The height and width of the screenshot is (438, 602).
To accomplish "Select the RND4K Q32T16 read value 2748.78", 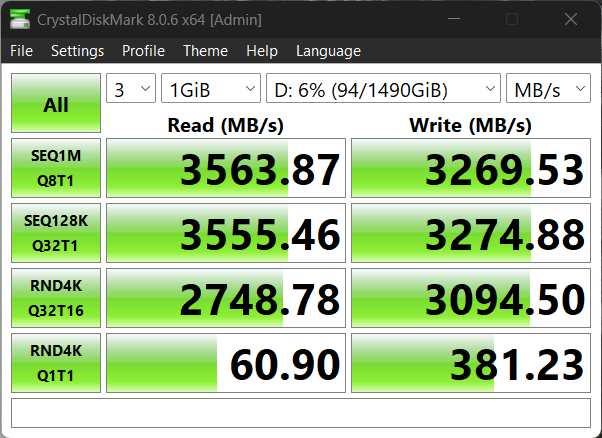I will click(x=226, y=298).
